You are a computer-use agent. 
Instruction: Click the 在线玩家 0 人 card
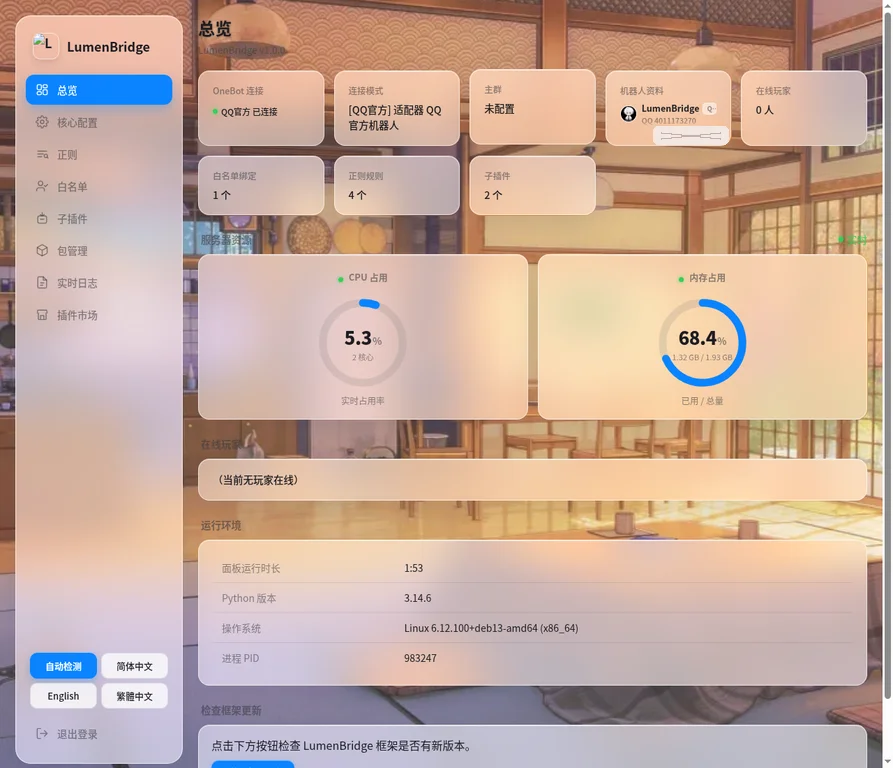pos(804,108)
